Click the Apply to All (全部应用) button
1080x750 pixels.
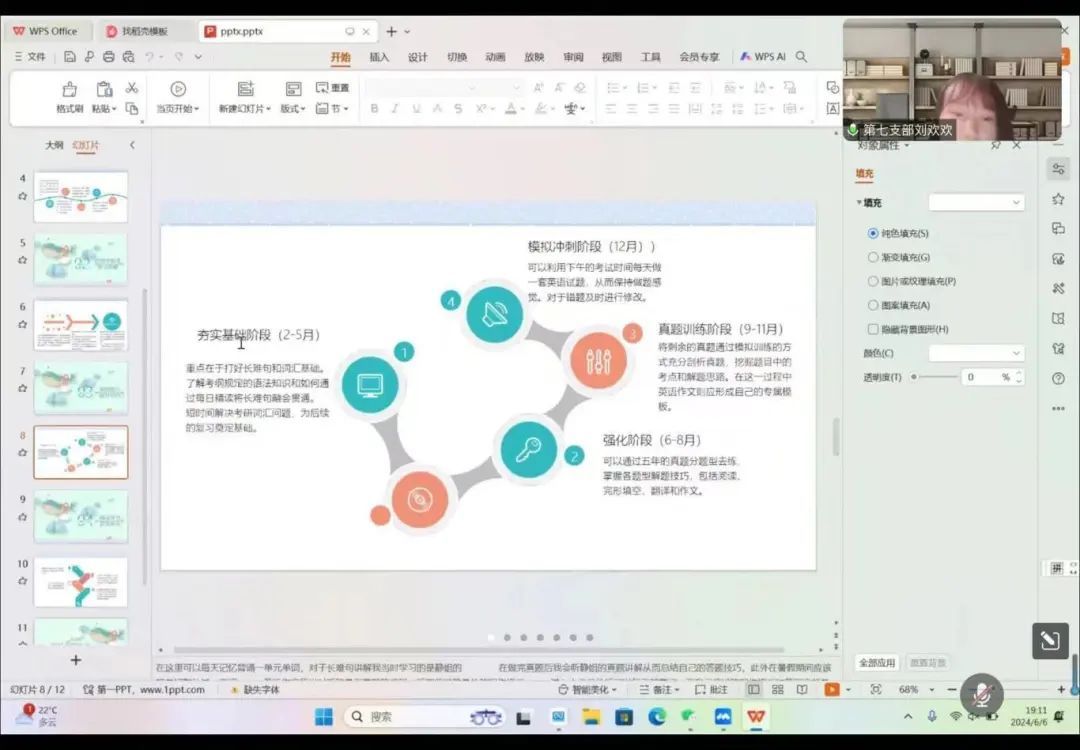[x=876, y=663]
